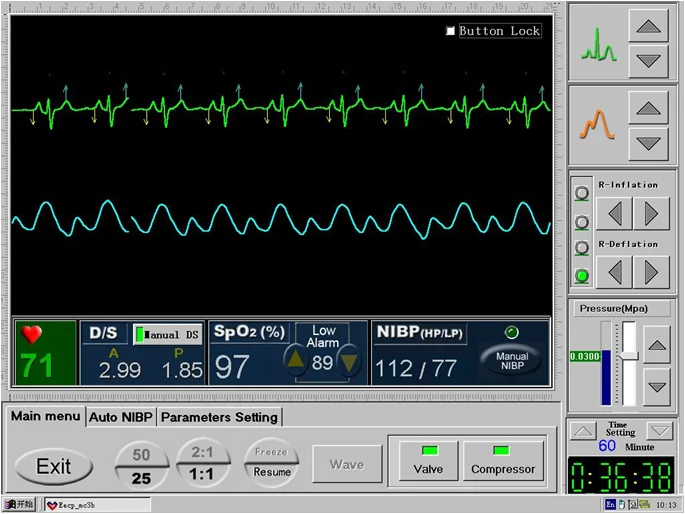Image resolution: width=685 pixels, height=514 pixels.
Task: Click the ECG waveform up arrow
Action: (x=648, y=25)
